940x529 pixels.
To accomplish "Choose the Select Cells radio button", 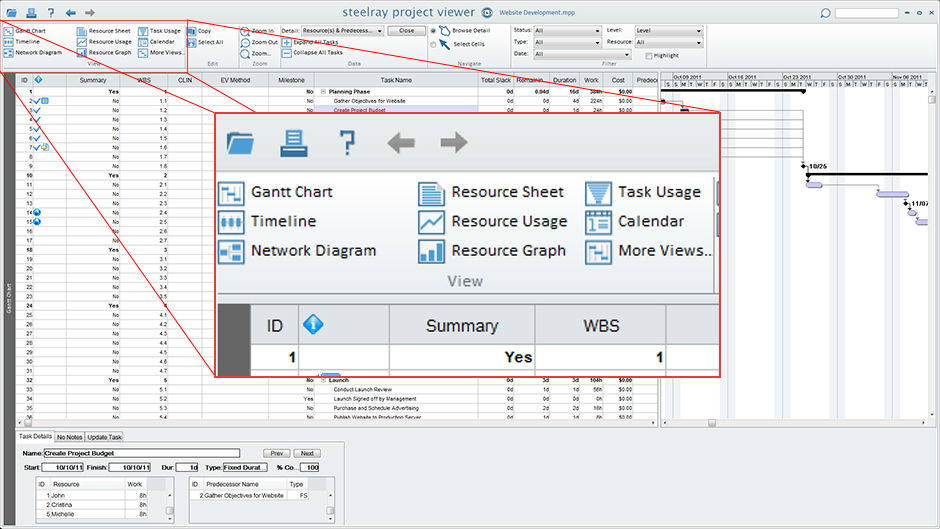I will coord(433,44).
